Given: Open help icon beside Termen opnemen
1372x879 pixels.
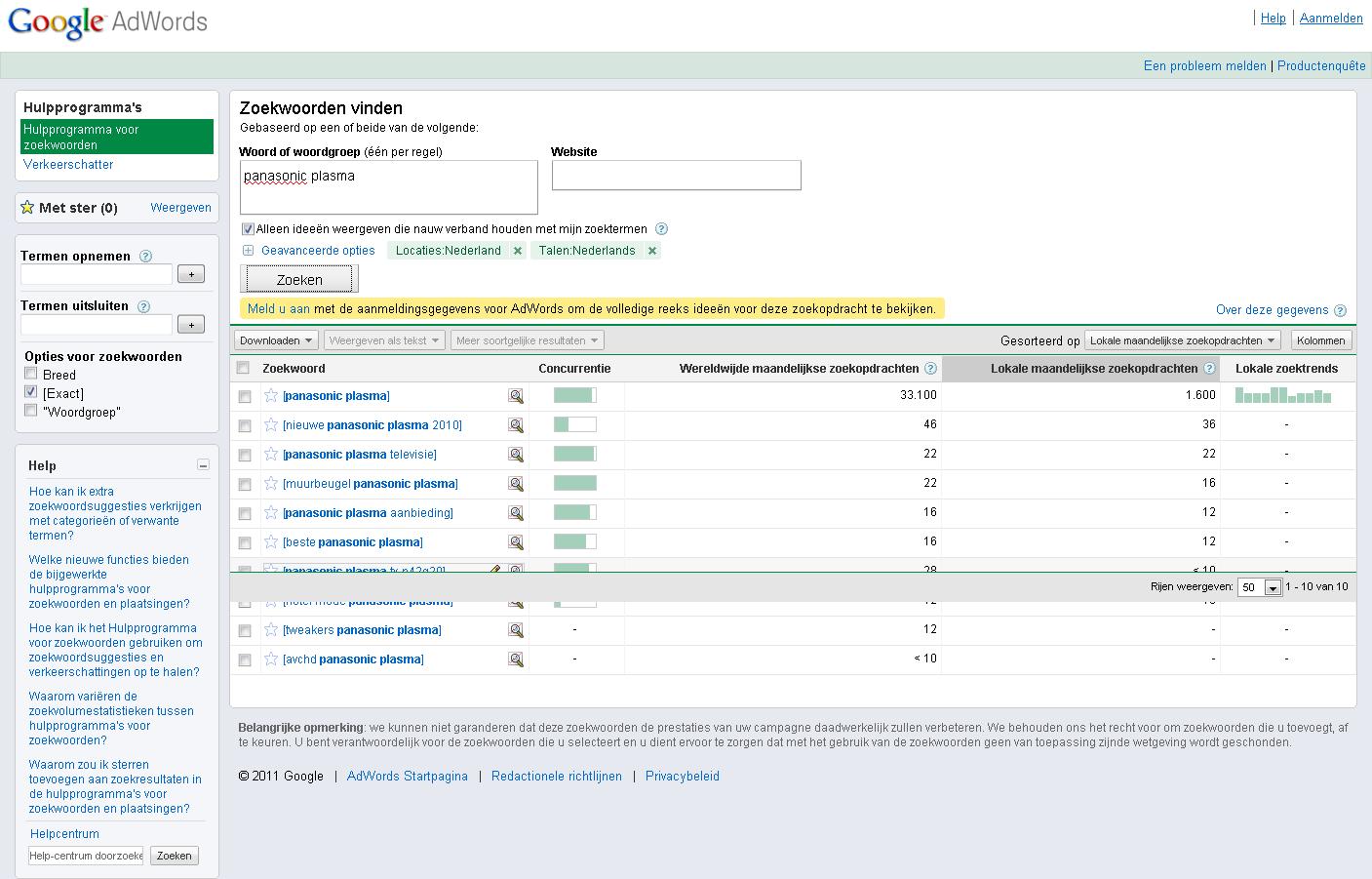Looking at the screenshot, I should tap(146, 257).
